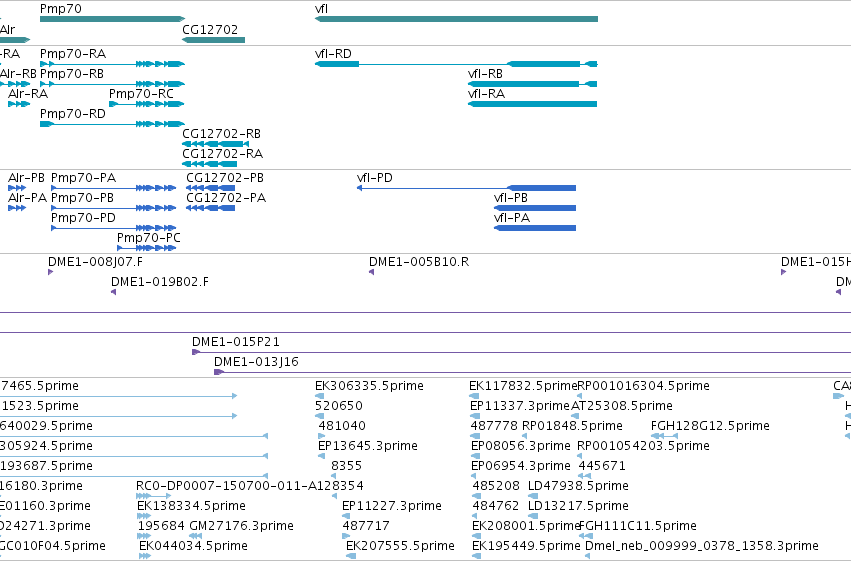Image resolution: width=851 pixels, height=561 pixels.
Task: Click the CG12702-RB transcript arrows
Action: point(215,144)
